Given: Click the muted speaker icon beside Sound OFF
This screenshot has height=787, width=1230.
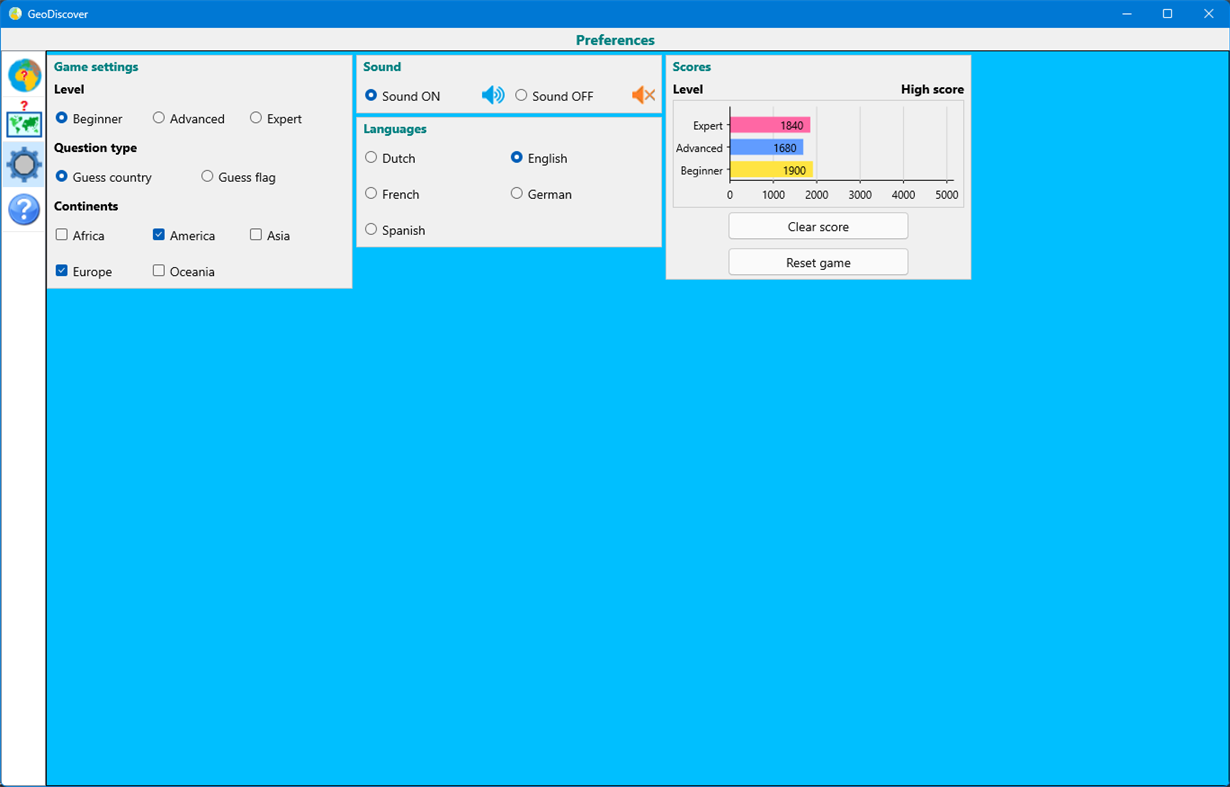Looking at the screenshot, I should (x=643, y=94).
